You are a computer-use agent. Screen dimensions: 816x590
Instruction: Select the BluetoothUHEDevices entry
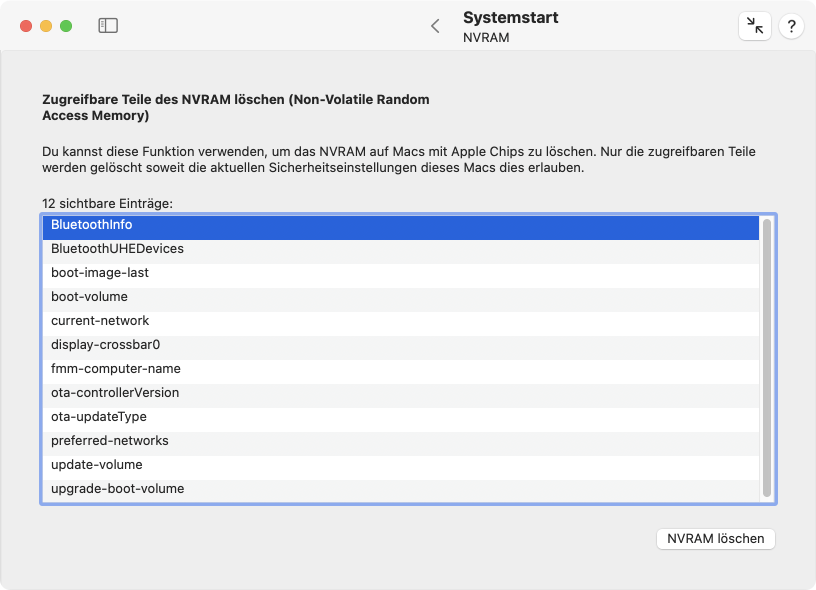pos(401,252)
